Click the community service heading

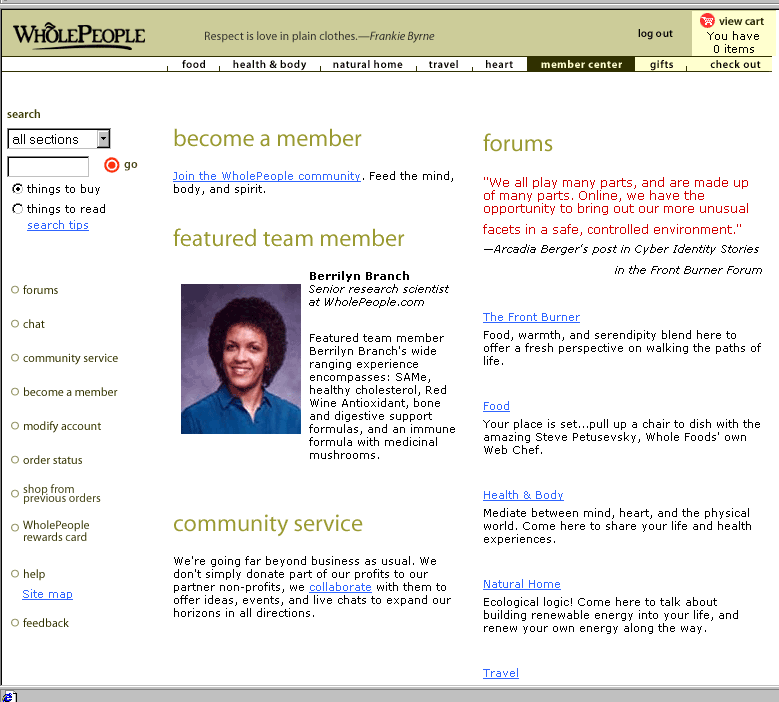[x=268, y=524]
